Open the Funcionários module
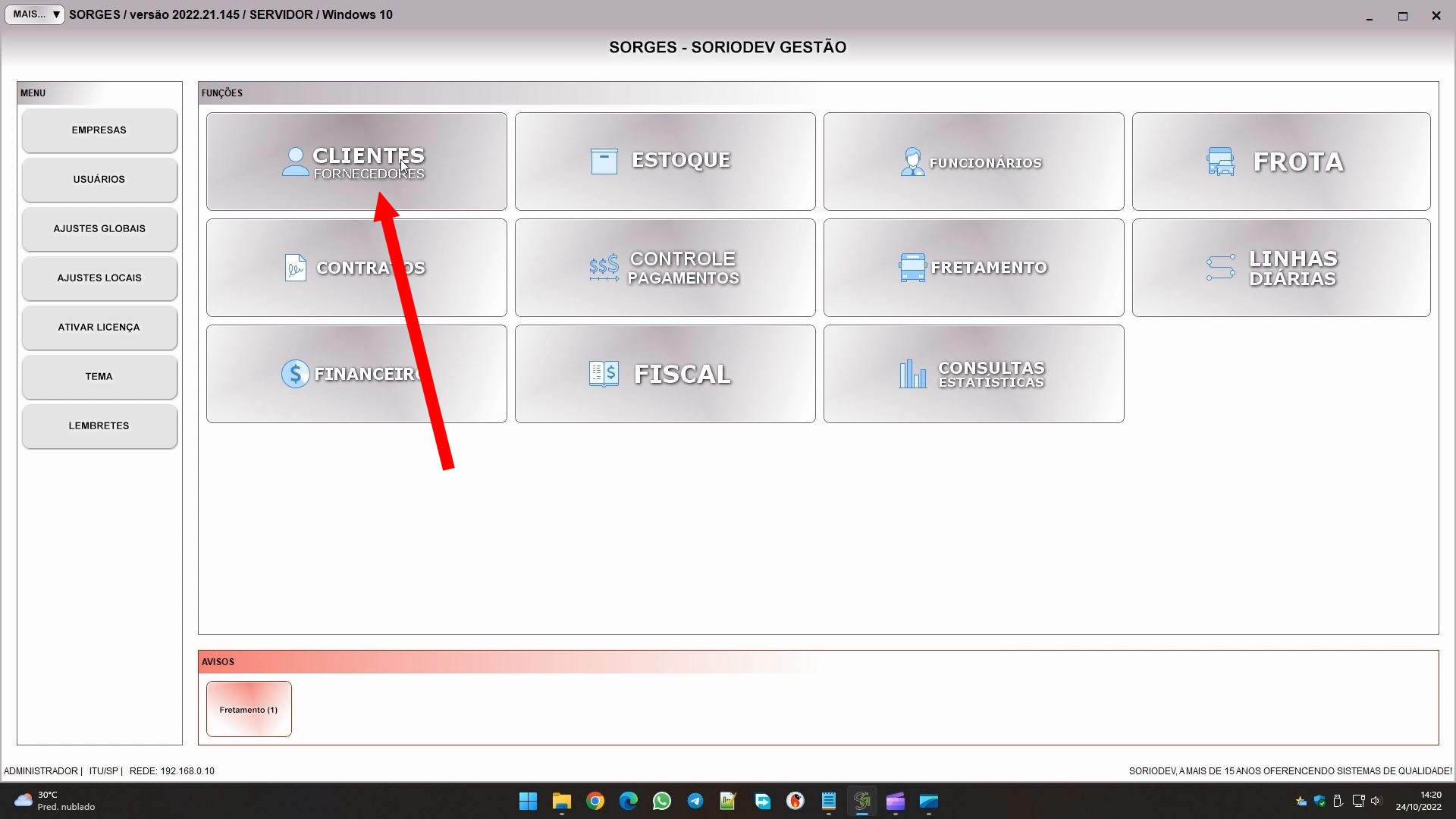1456x819 pixels. tap(974, 162)
